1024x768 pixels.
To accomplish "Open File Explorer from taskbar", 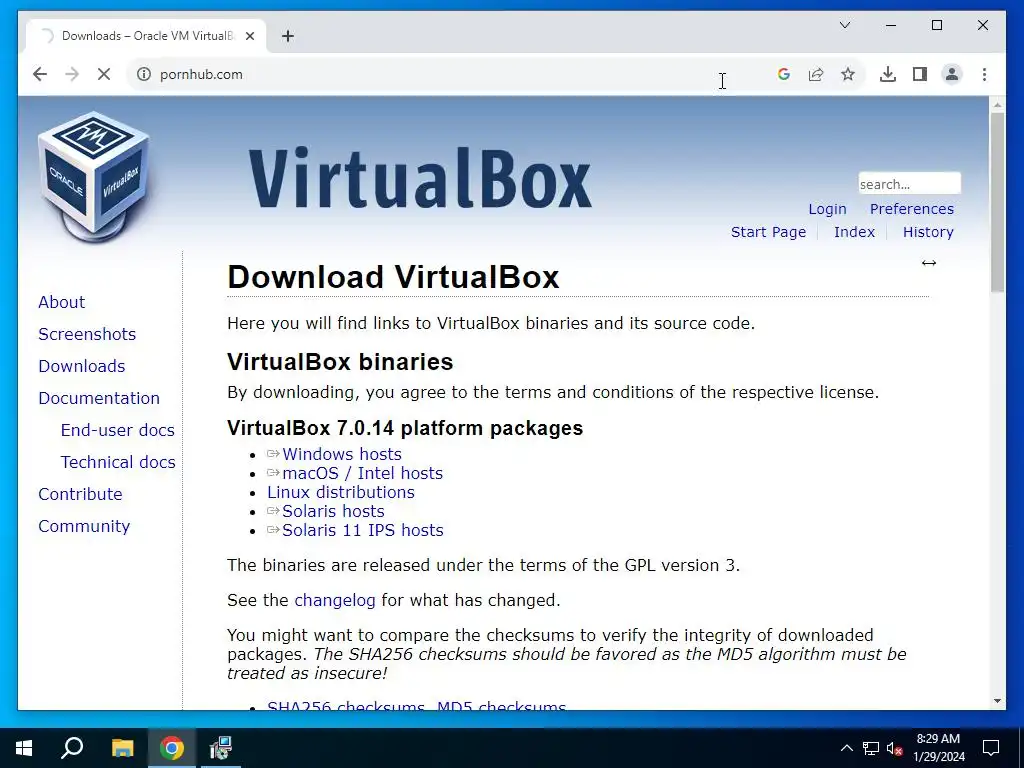I will click(122, 748).
